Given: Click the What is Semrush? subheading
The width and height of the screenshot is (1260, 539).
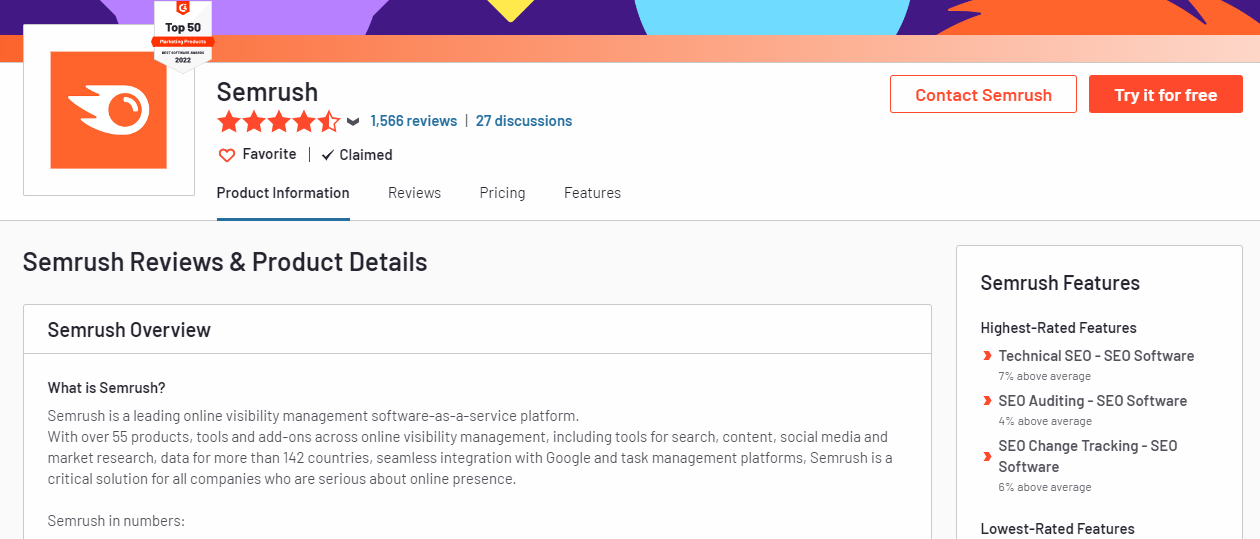Looking at the screenshot, I should (107, 388).
